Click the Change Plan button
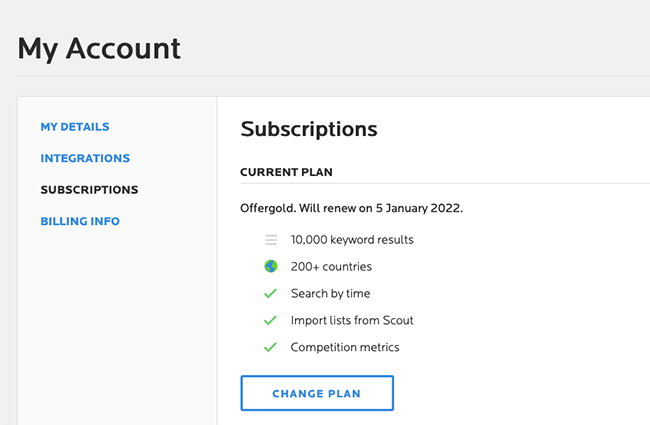 pos(317,393)
